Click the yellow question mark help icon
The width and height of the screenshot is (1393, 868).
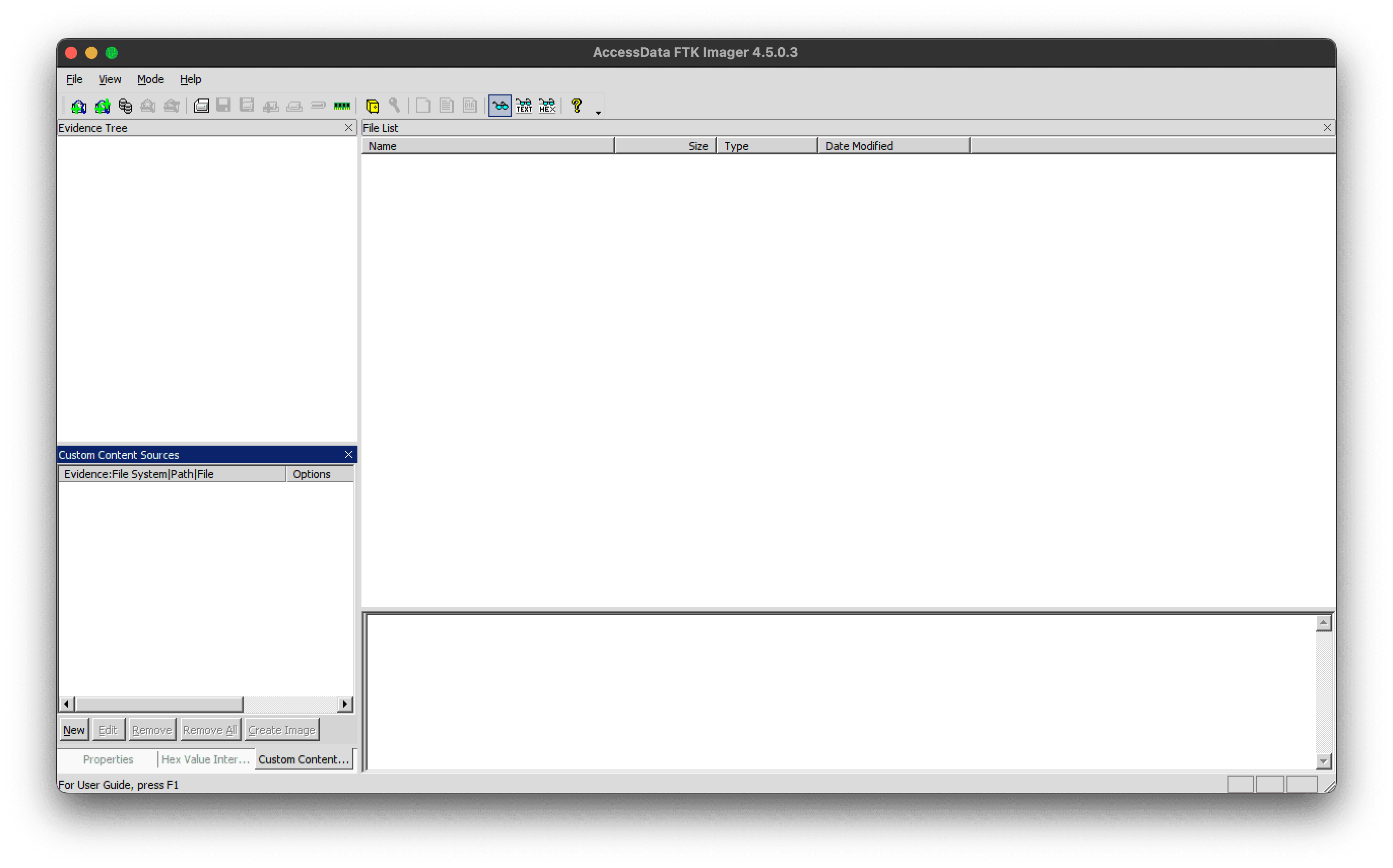(577, 106)
